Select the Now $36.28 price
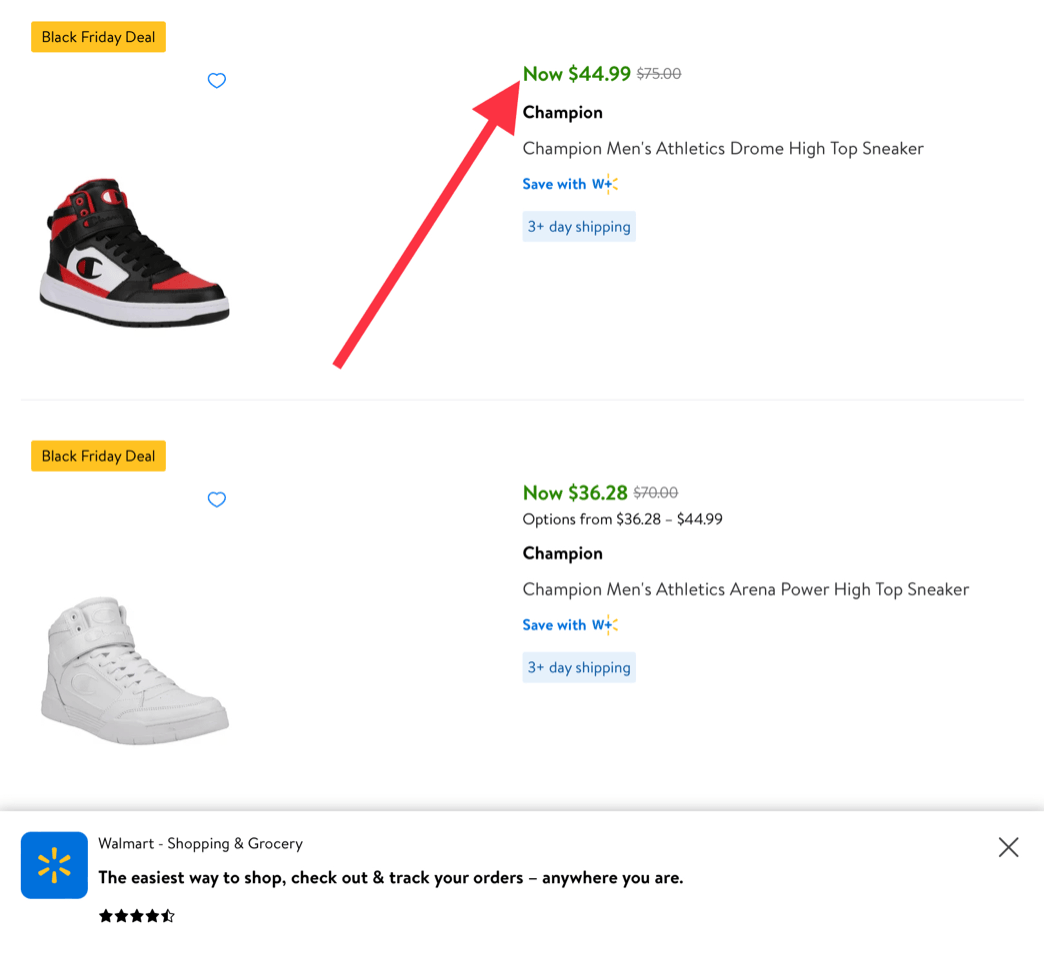Screen dimensions: 1044x957 (x=575, y=493)
